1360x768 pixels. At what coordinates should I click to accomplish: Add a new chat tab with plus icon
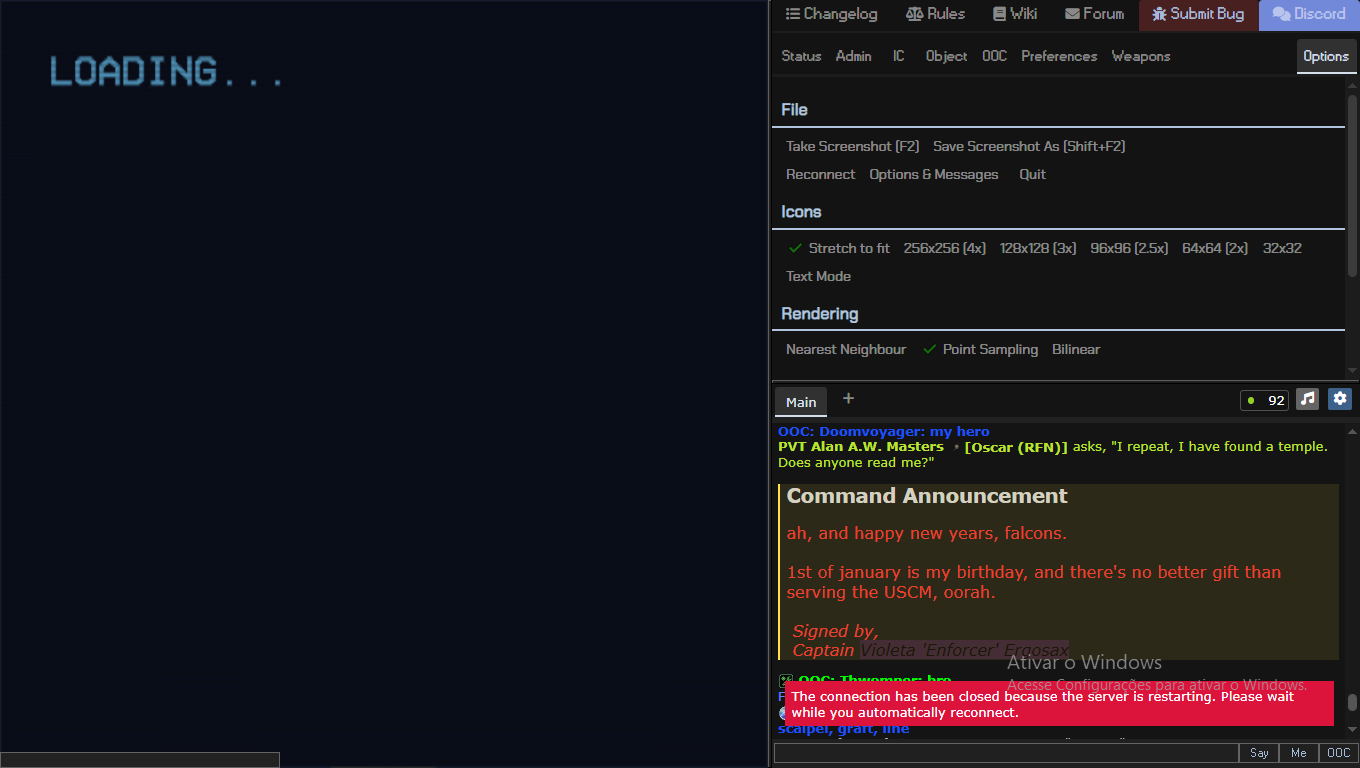click(848, 399)
